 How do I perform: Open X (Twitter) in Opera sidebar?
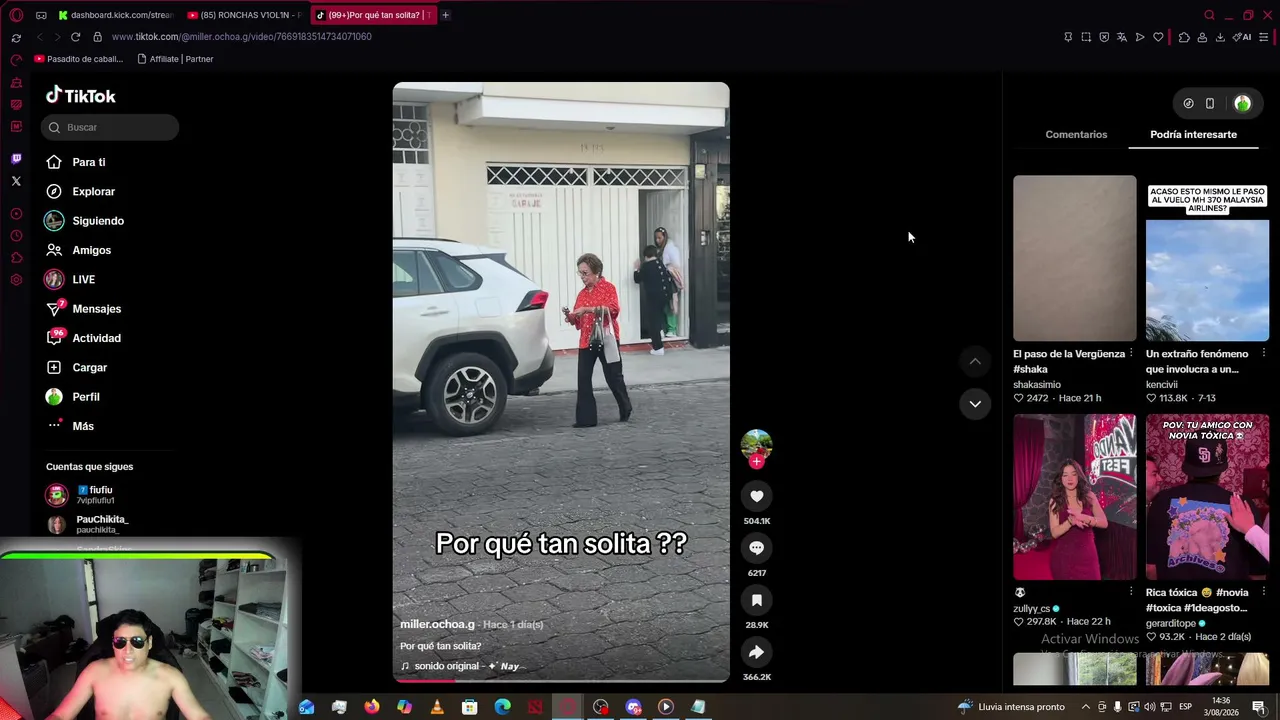pyautogui.click(x=16, y=181)
